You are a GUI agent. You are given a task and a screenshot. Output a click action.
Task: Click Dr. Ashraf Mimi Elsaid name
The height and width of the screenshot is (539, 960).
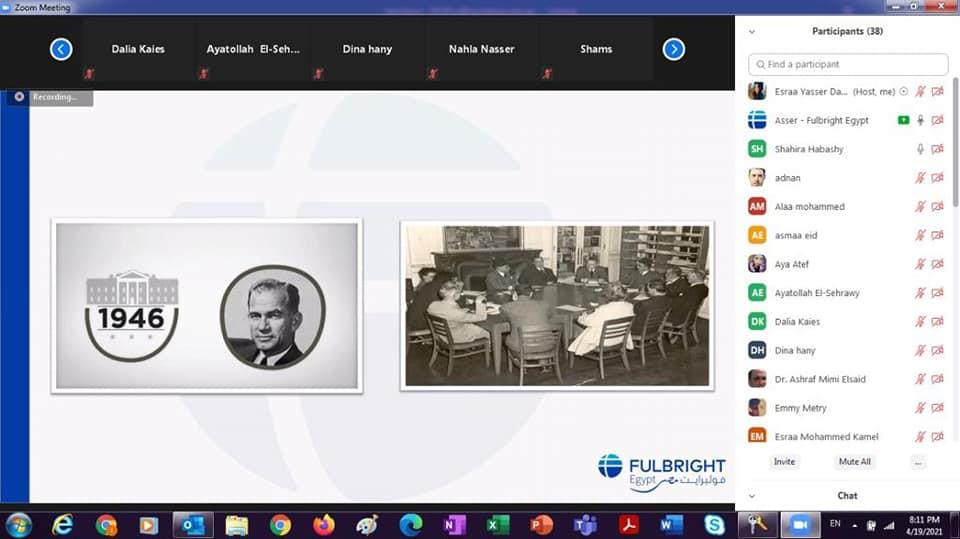pyautogui.click(x=820, y=379)
